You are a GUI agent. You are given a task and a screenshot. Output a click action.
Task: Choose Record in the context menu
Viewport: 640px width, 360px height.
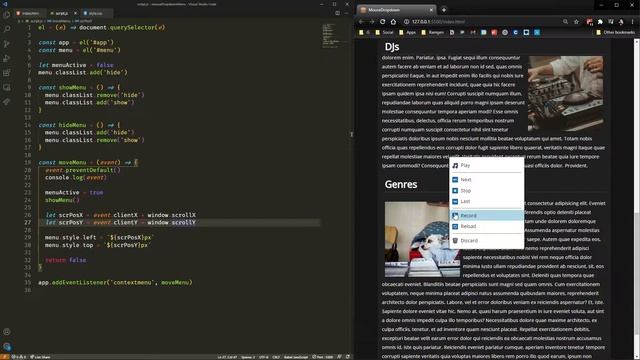(487, 216)
